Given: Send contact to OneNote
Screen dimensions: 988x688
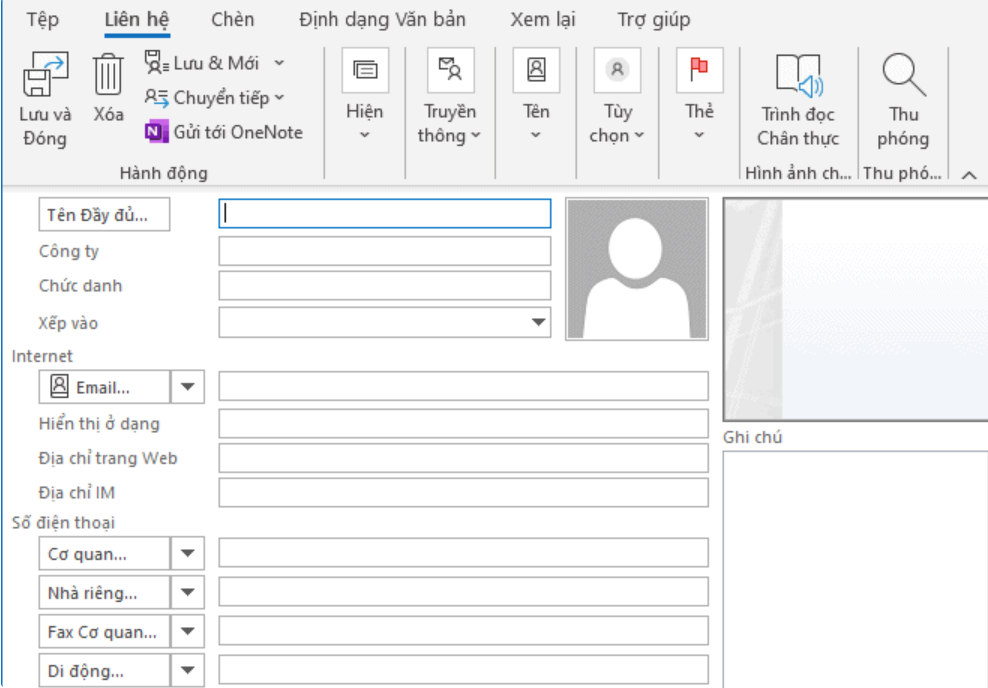Looking at the screenshot, I should tap(224, 132).
